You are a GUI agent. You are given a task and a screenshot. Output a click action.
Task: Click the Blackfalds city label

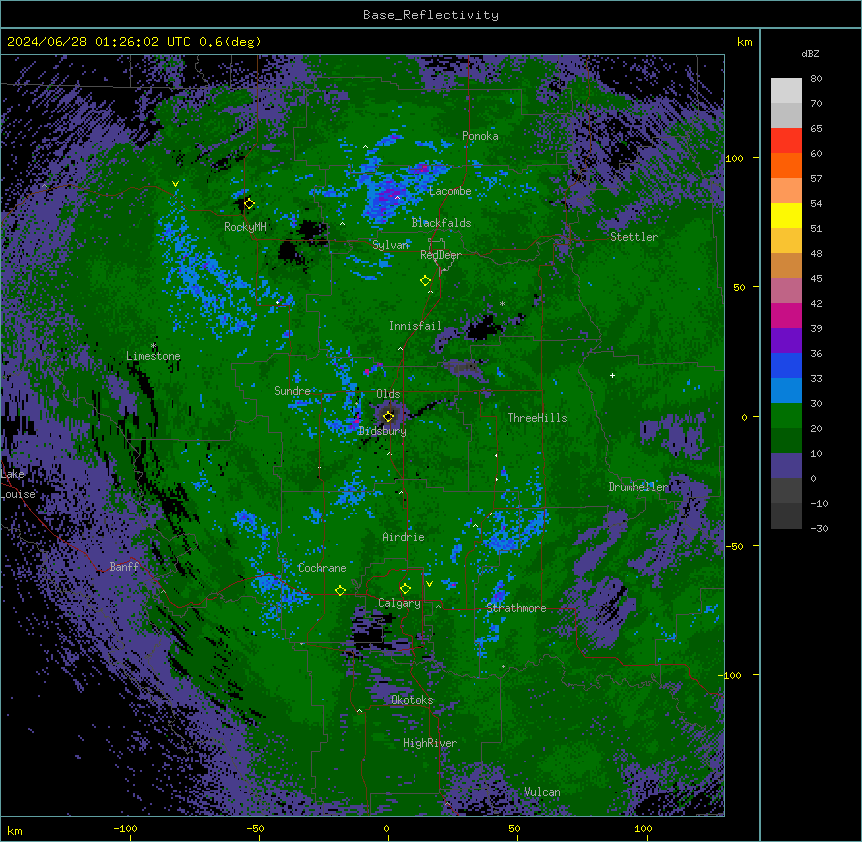pyautogui.click(x=441, y=223)
